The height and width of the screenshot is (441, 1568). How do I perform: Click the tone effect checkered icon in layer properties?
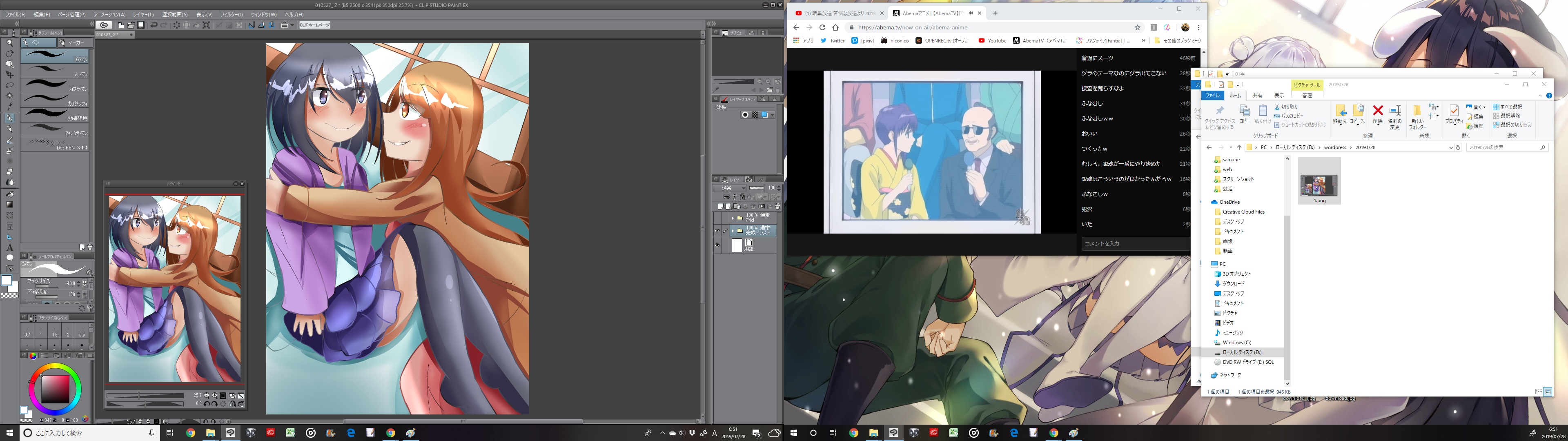tap(755, 115)
